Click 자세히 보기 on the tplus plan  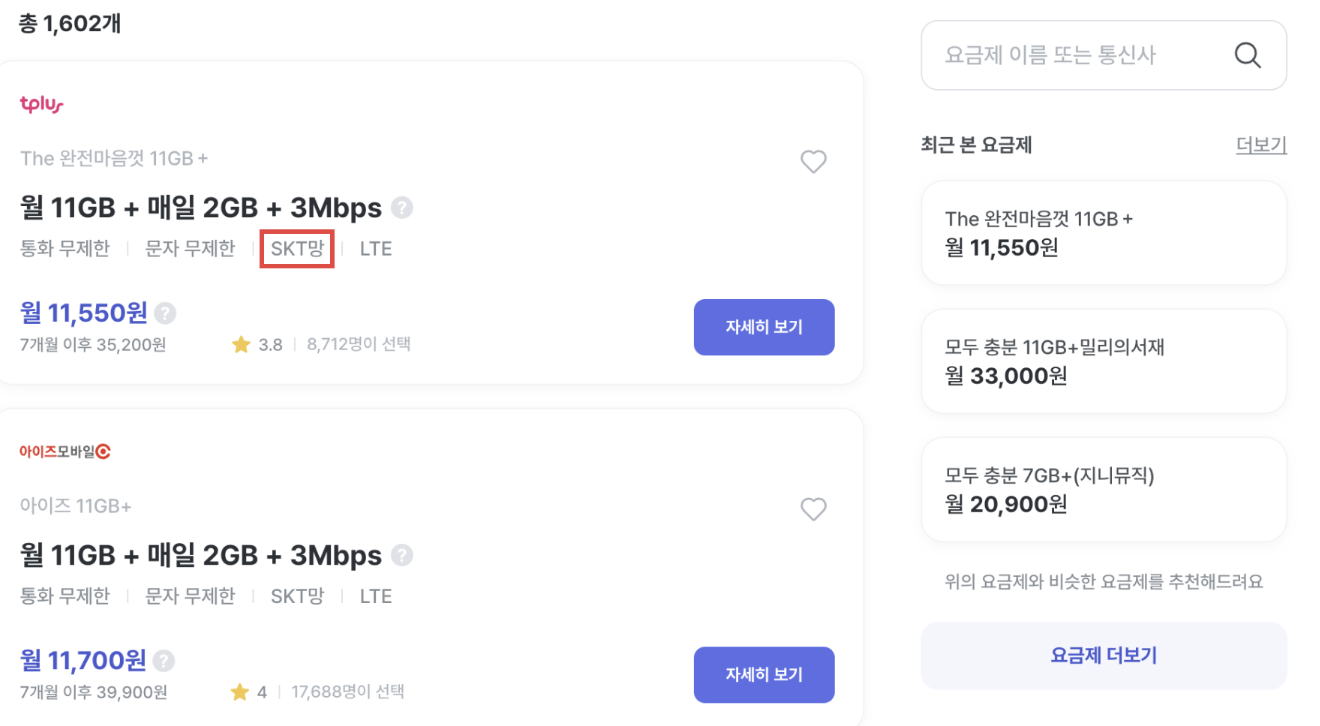764,327
